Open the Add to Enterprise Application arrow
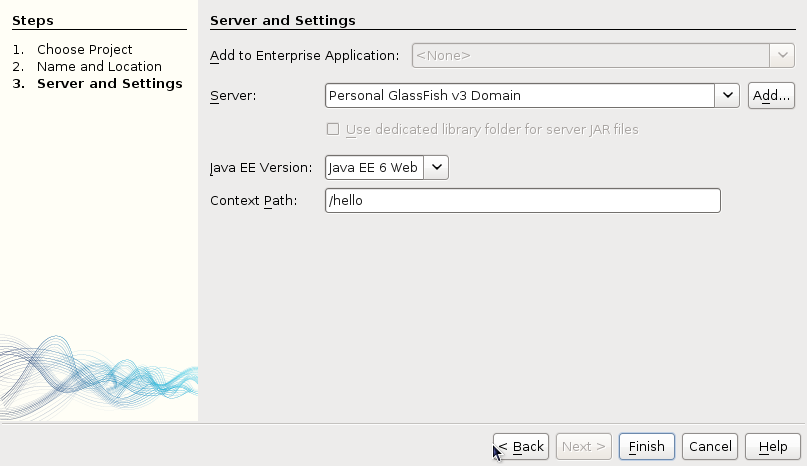Viewport: 807px width, 466px height. pyautogui.click(x=782, y=55)
